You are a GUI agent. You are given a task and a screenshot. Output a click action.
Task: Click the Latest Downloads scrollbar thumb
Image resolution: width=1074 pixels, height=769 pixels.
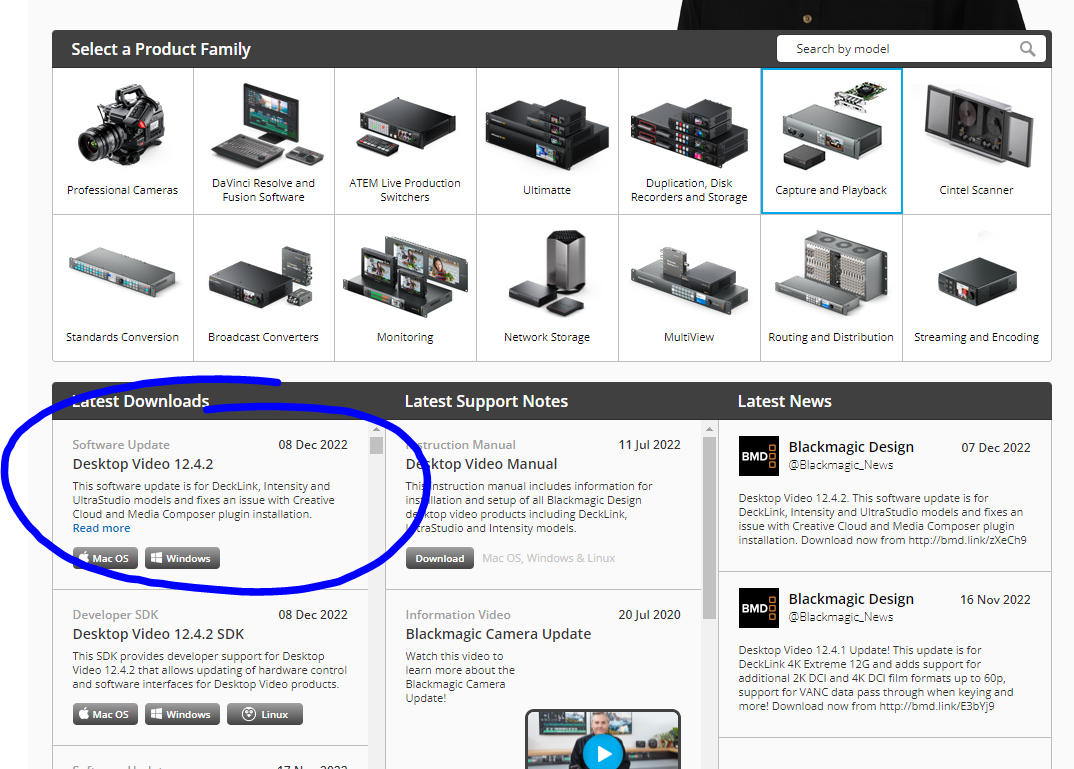point(376,446)
